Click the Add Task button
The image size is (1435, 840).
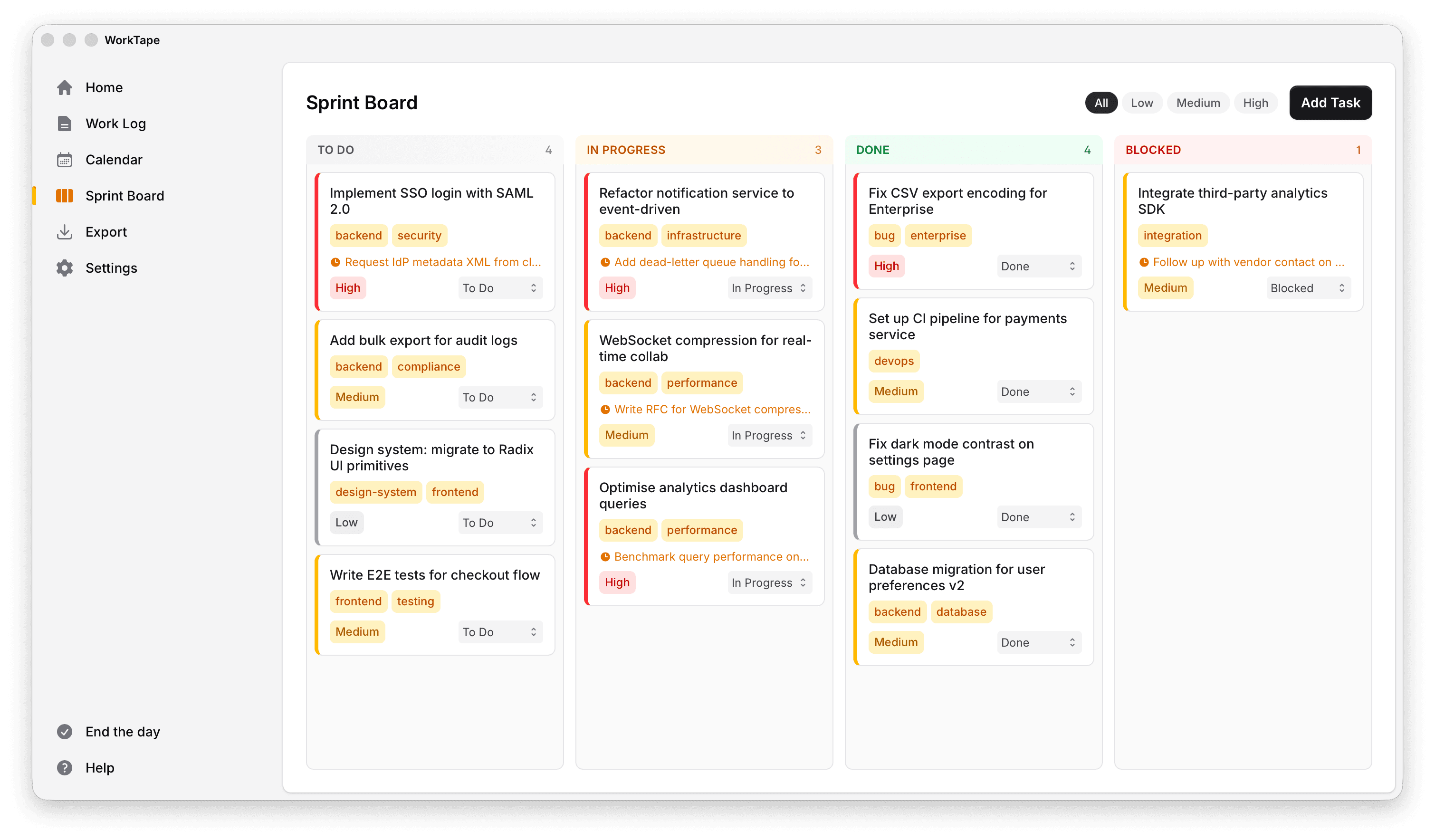[1330, 103]
